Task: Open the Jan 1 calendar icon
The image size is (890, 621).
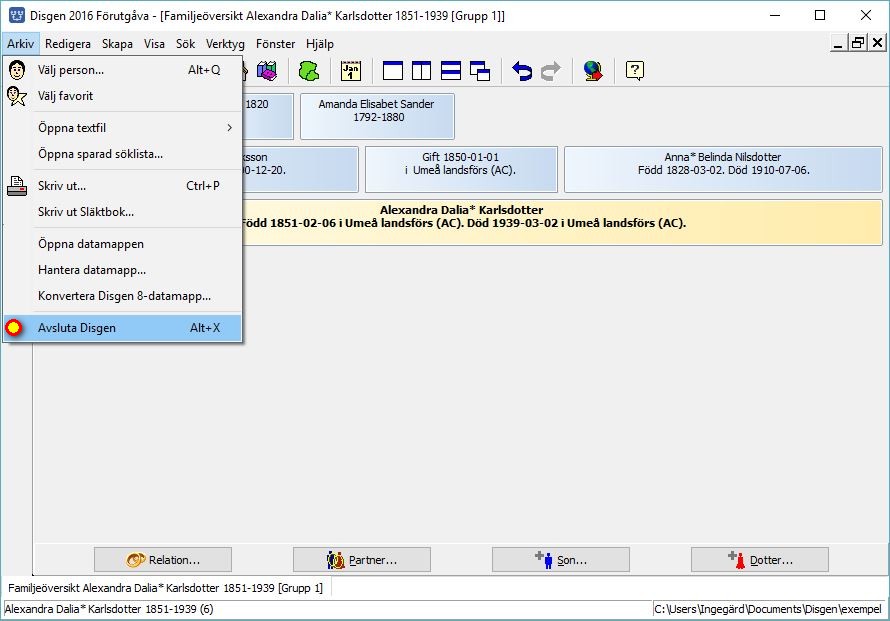Action: pyautogui.click(x=351, y=71)
